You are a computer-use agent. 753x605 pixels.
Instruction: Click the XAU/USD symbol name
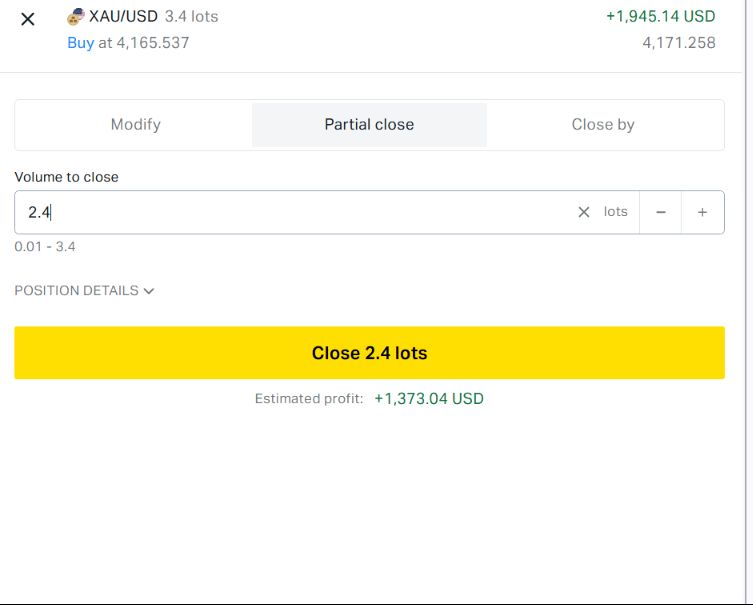pyautogui.click(x=123, y=16)
